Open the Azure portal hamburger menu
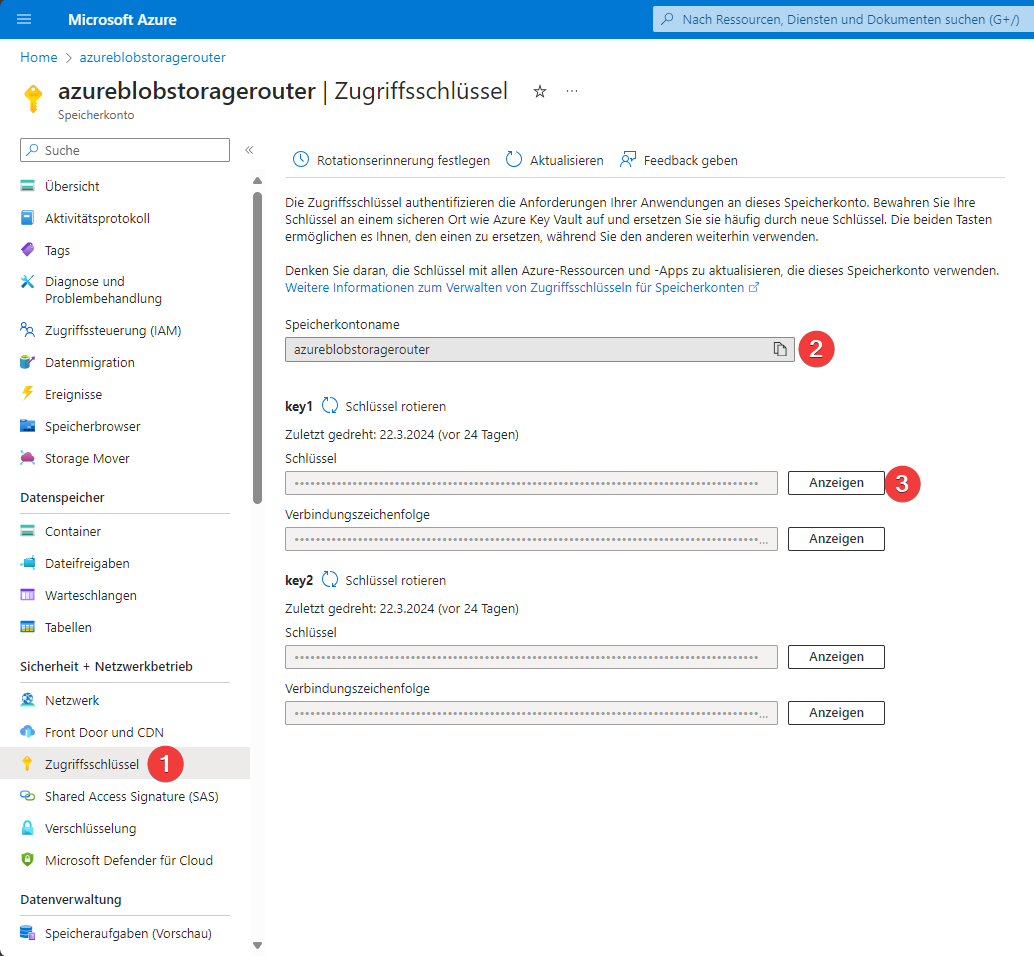 [x=24, y=19]
